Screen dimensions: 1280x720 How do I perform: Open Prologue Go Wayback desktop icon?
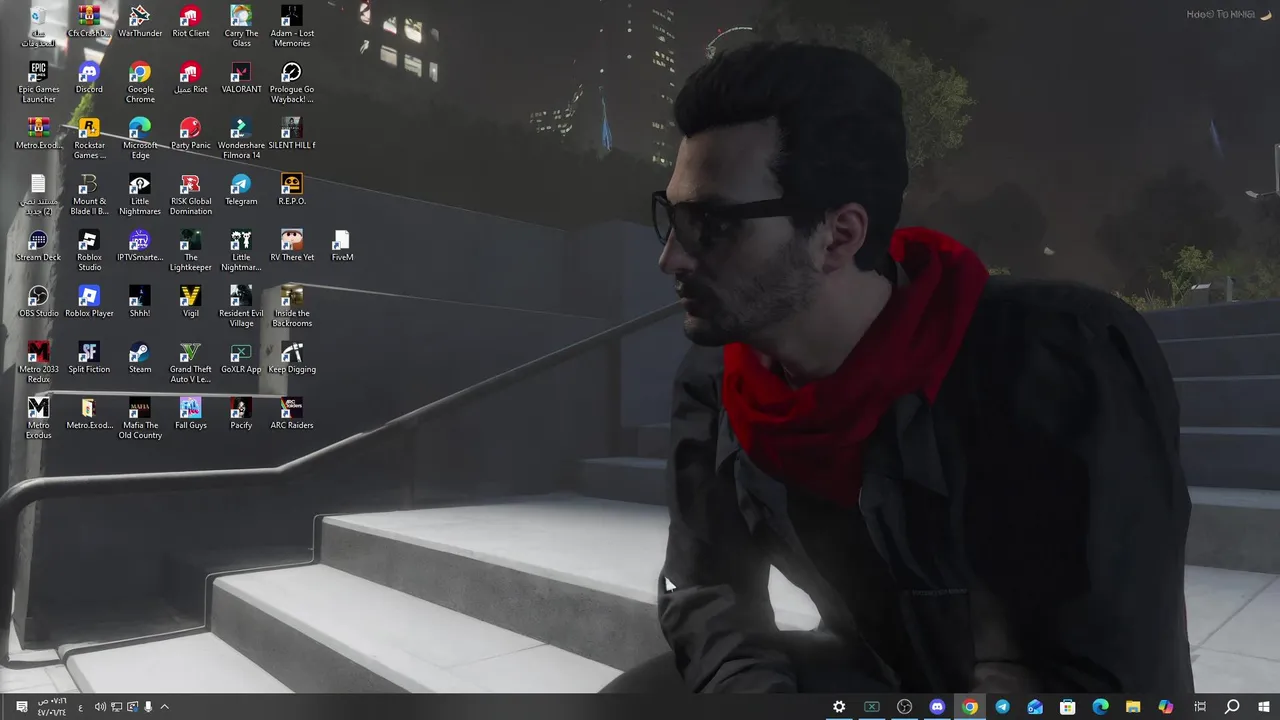291,83
